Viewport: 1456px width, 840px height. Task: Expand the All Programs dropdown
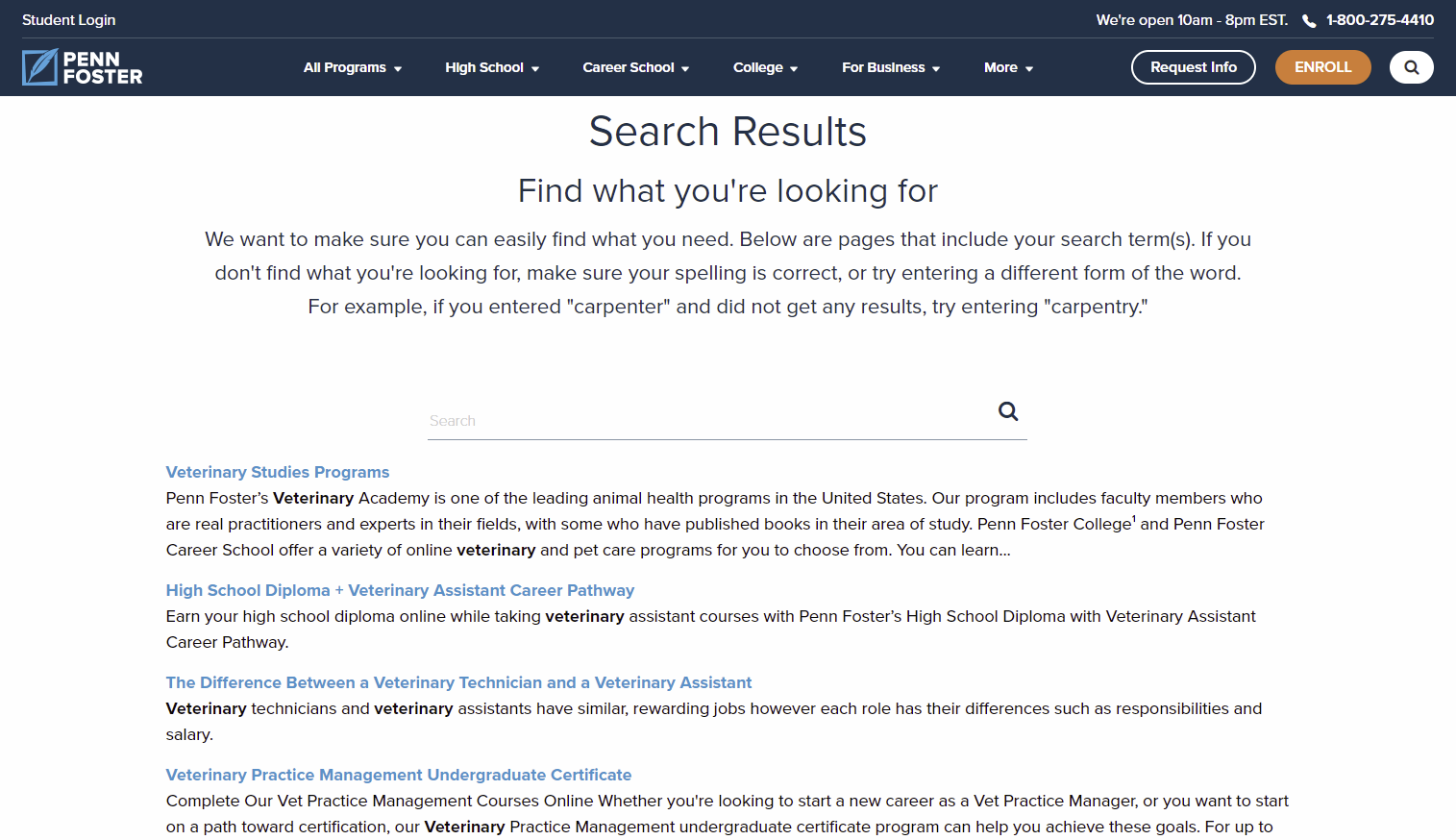[352, 67]
